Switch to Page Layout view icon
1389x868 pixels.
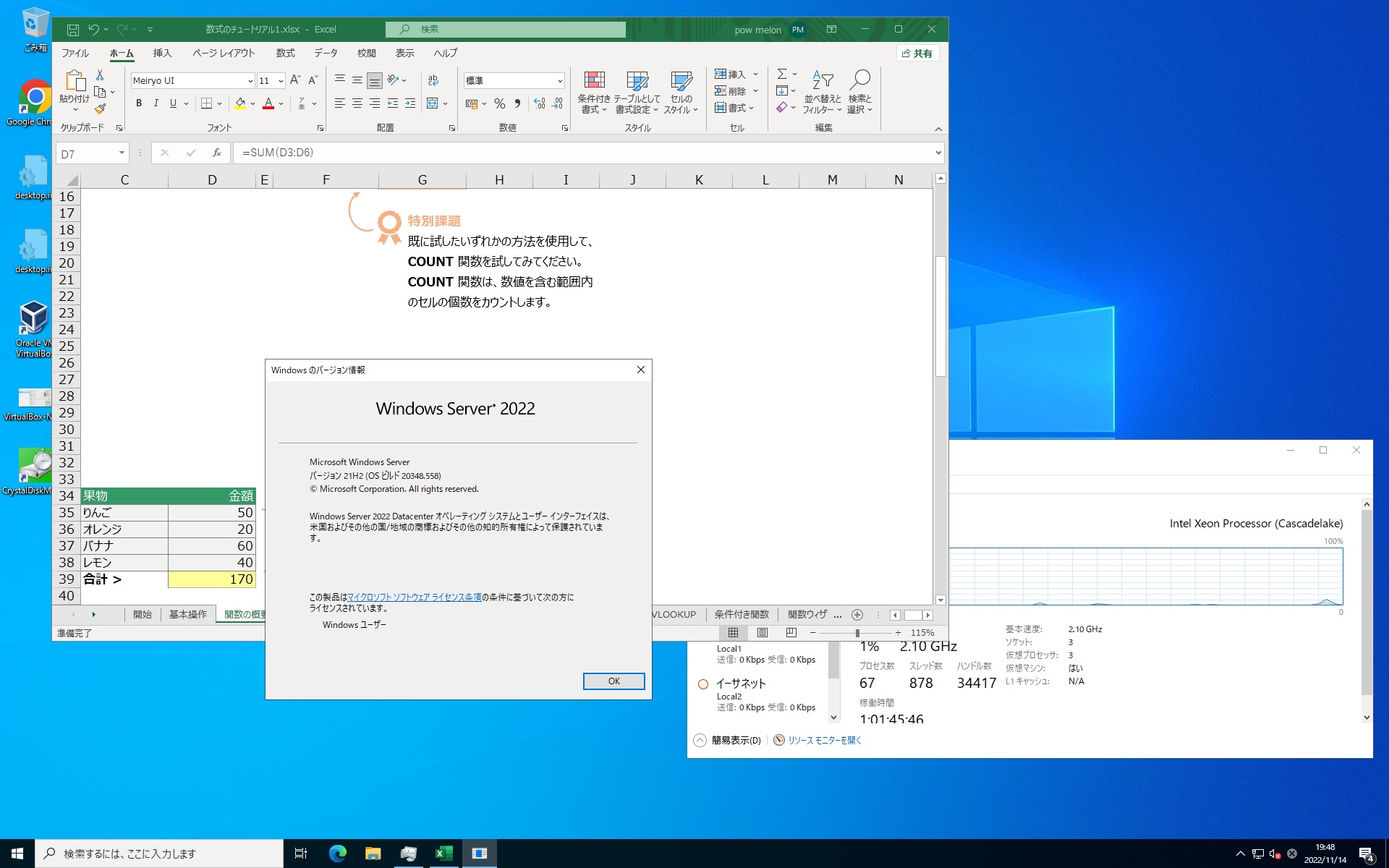pyautogui.click(x=763, y=633)
